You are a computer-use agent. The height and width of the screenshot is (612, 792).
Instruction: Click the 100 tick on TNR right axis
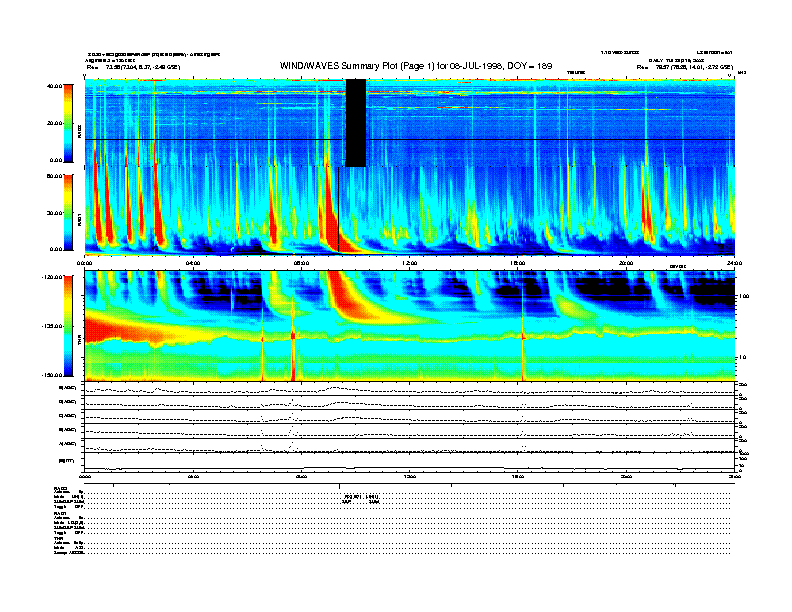744,296
